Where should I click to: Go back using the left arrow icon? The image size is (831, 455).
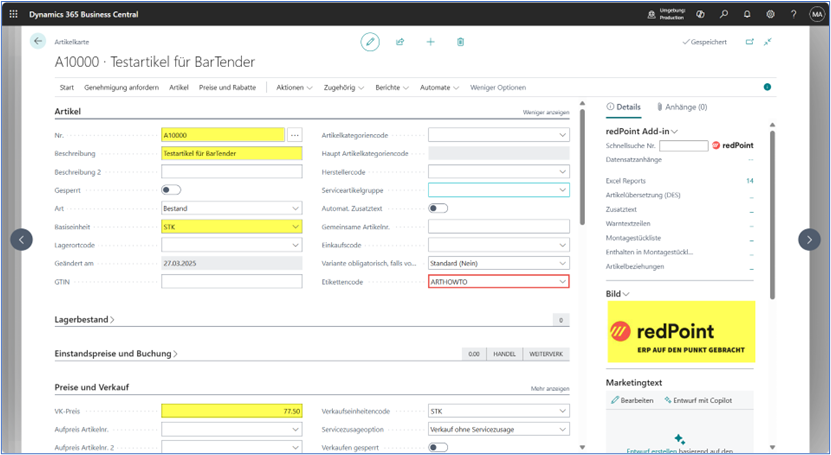tap(38, 41)
